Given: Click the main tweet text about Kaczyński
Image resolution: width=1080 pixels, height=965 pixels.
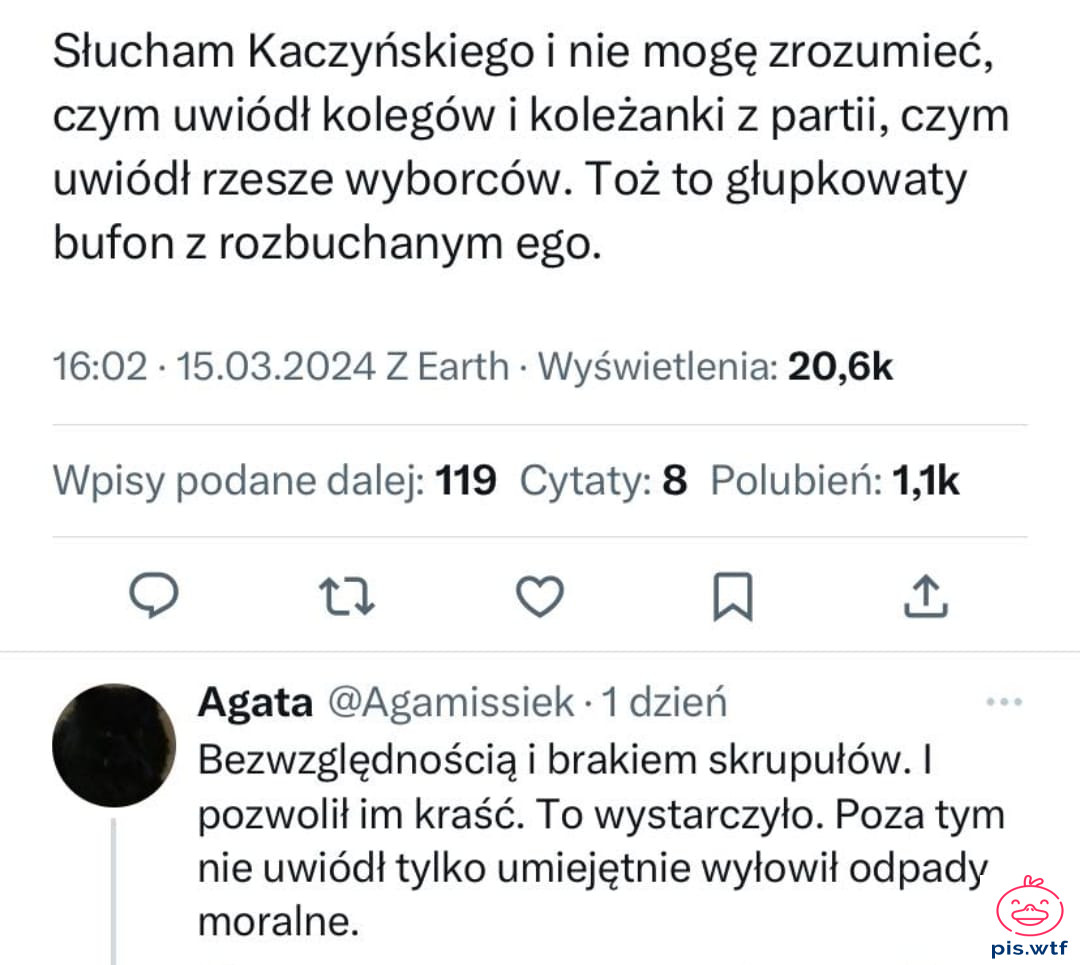Looking at the screenshot, I should [x=530, y=148].
